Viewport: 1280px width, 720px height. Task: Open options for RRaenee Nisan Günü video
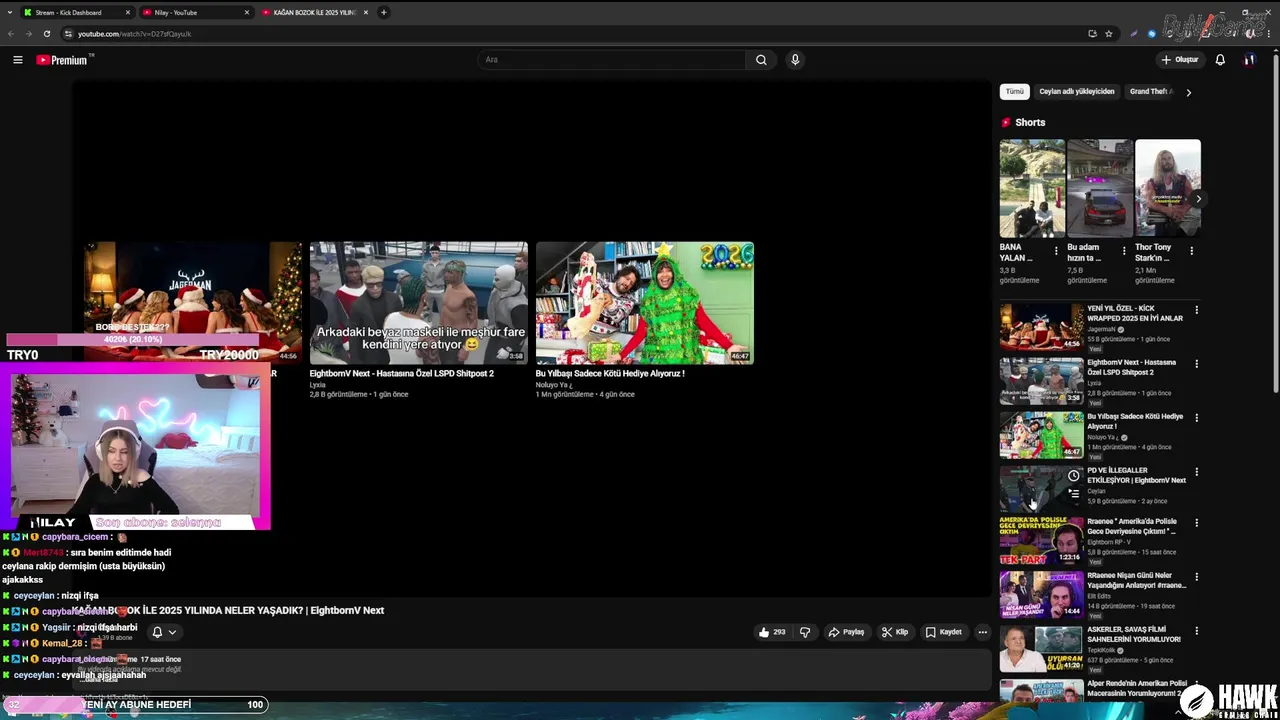click(1196, 577)
